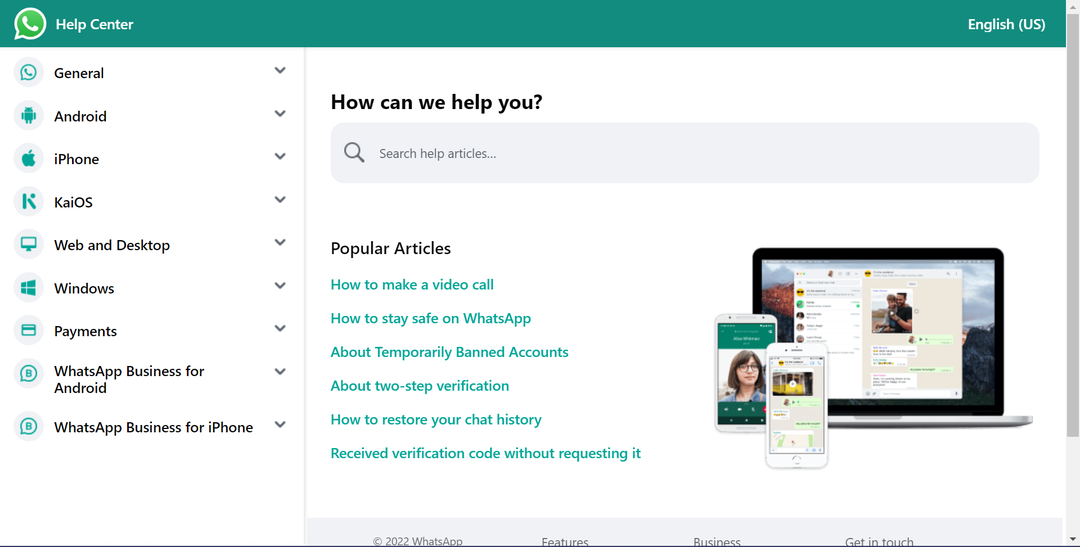Open the Web and Desktop category
Image resolution: width=1080 pixels, height=547 pixels.
click(112, 245)
